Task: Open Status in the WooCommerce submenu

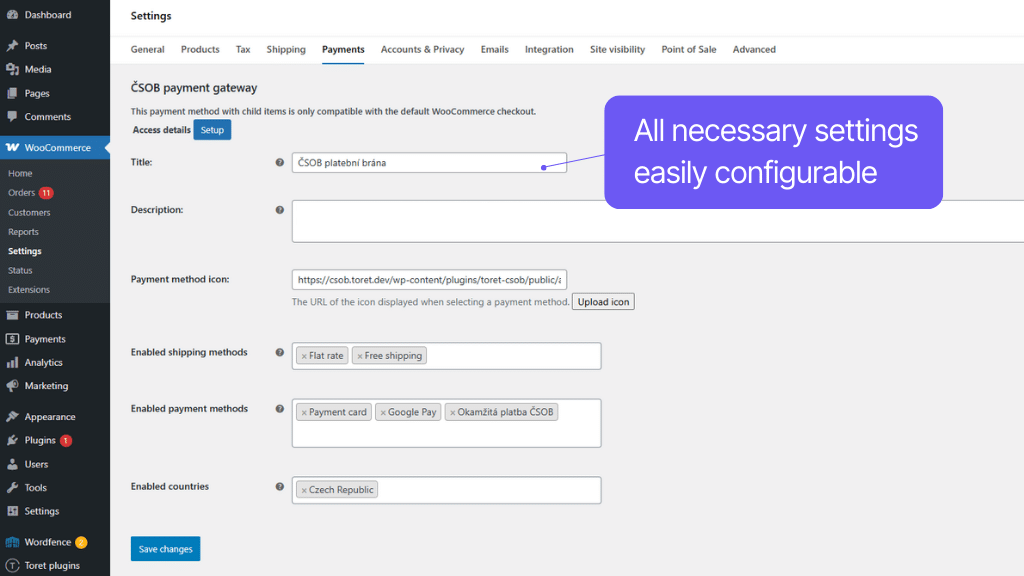Action: point(20,270)
